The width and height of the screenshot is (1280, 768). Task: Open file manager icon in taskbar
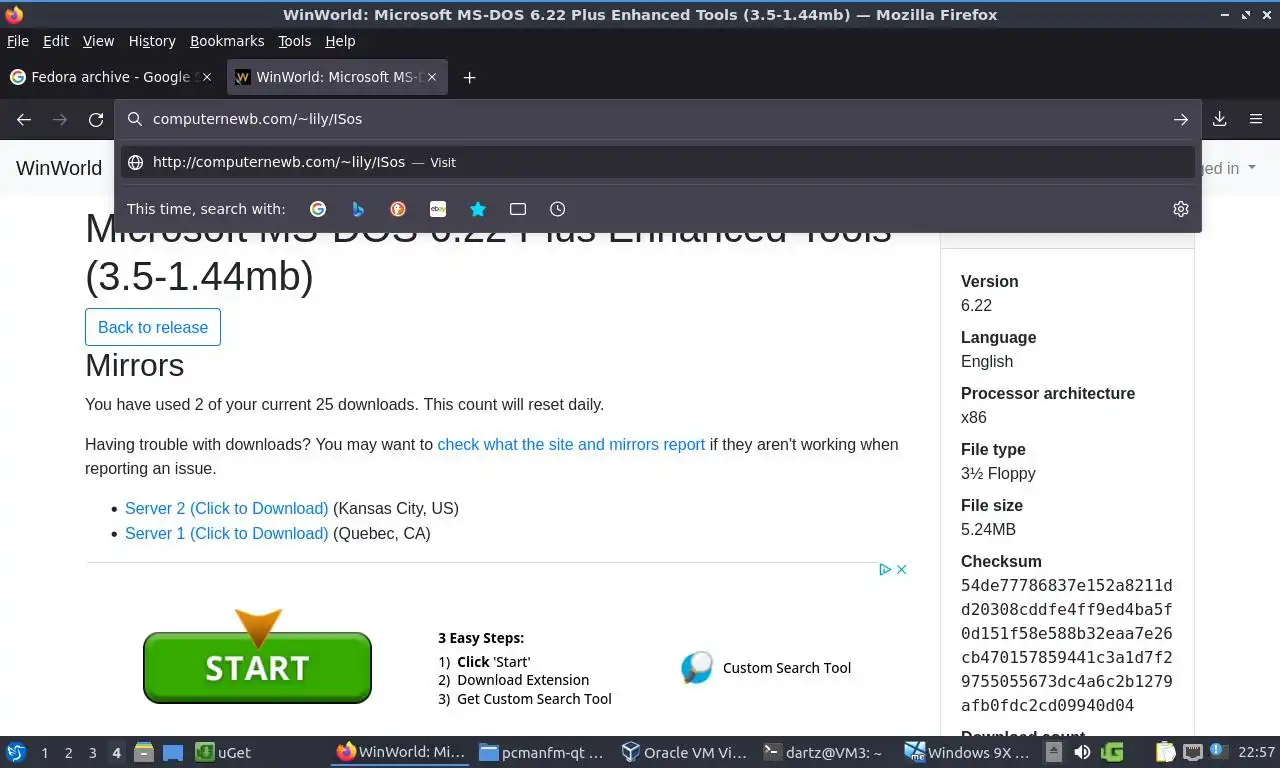pyautogui.click(x=144, y=752)
